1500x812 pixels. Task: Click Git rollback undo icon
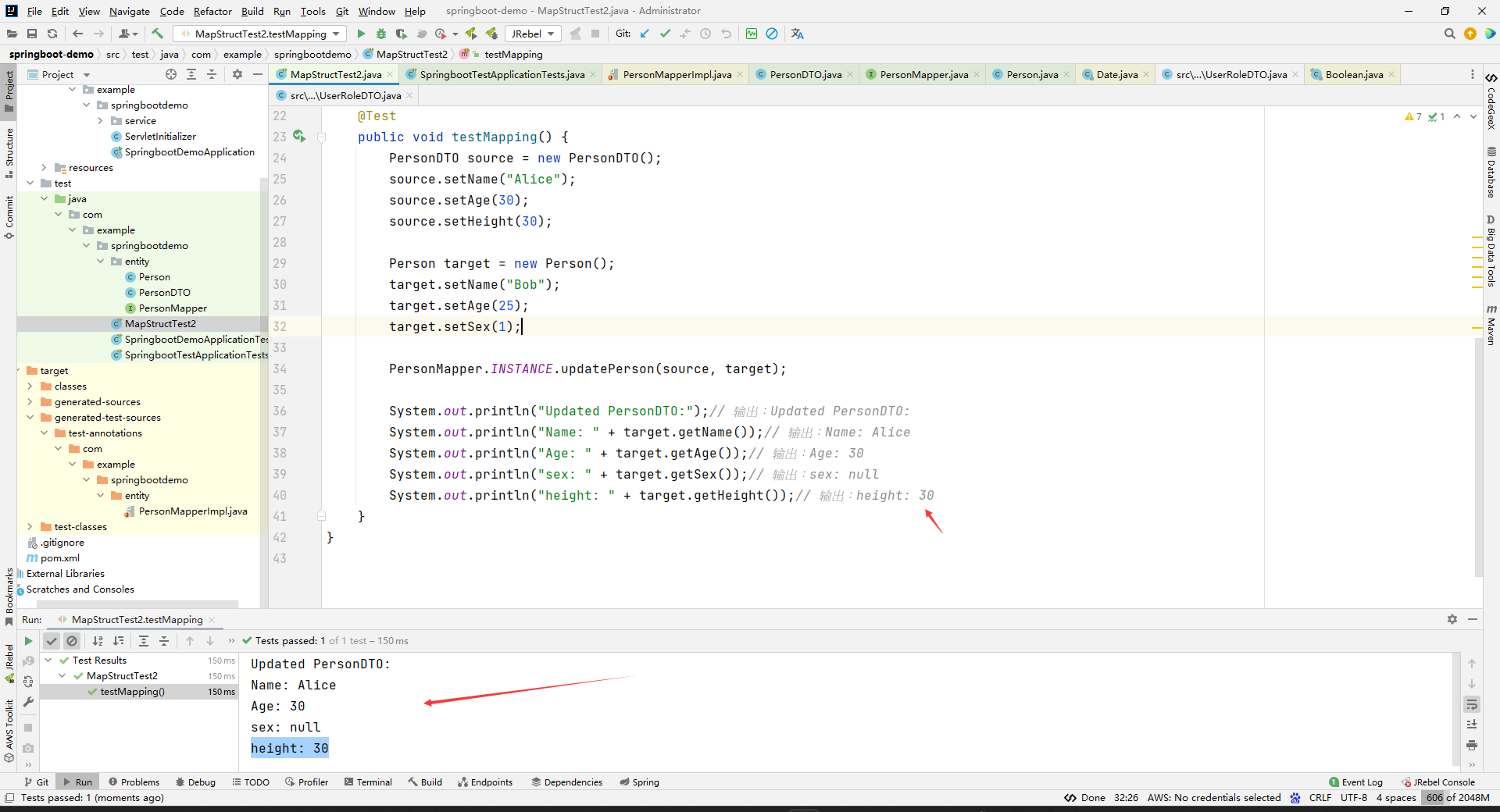point(726,34)
